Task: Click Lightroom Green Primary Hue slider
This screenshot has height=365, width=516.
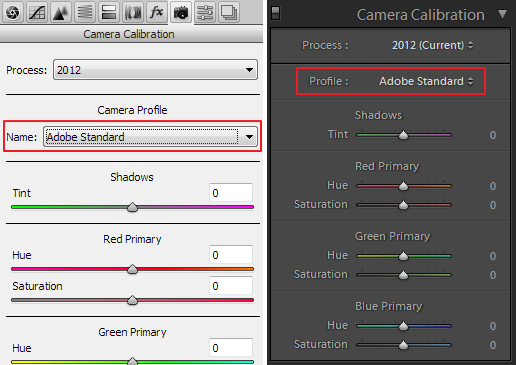Action: tap(404, 256)
